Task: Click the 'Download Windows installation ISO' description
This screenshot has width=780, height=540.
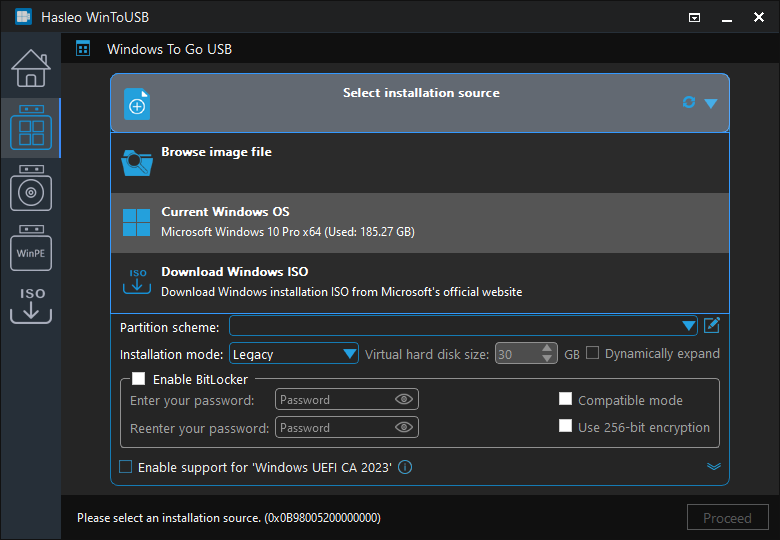Action: click(x=341, y=292)
